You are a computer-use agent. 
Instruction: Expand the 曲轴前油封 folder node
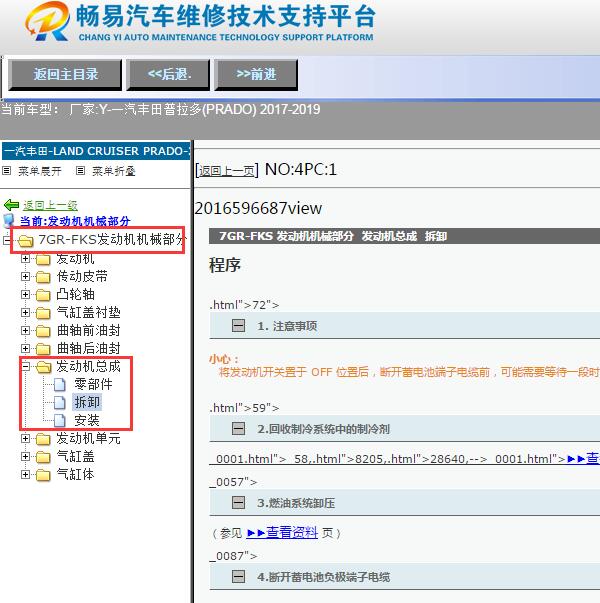[x=25, y=330]
